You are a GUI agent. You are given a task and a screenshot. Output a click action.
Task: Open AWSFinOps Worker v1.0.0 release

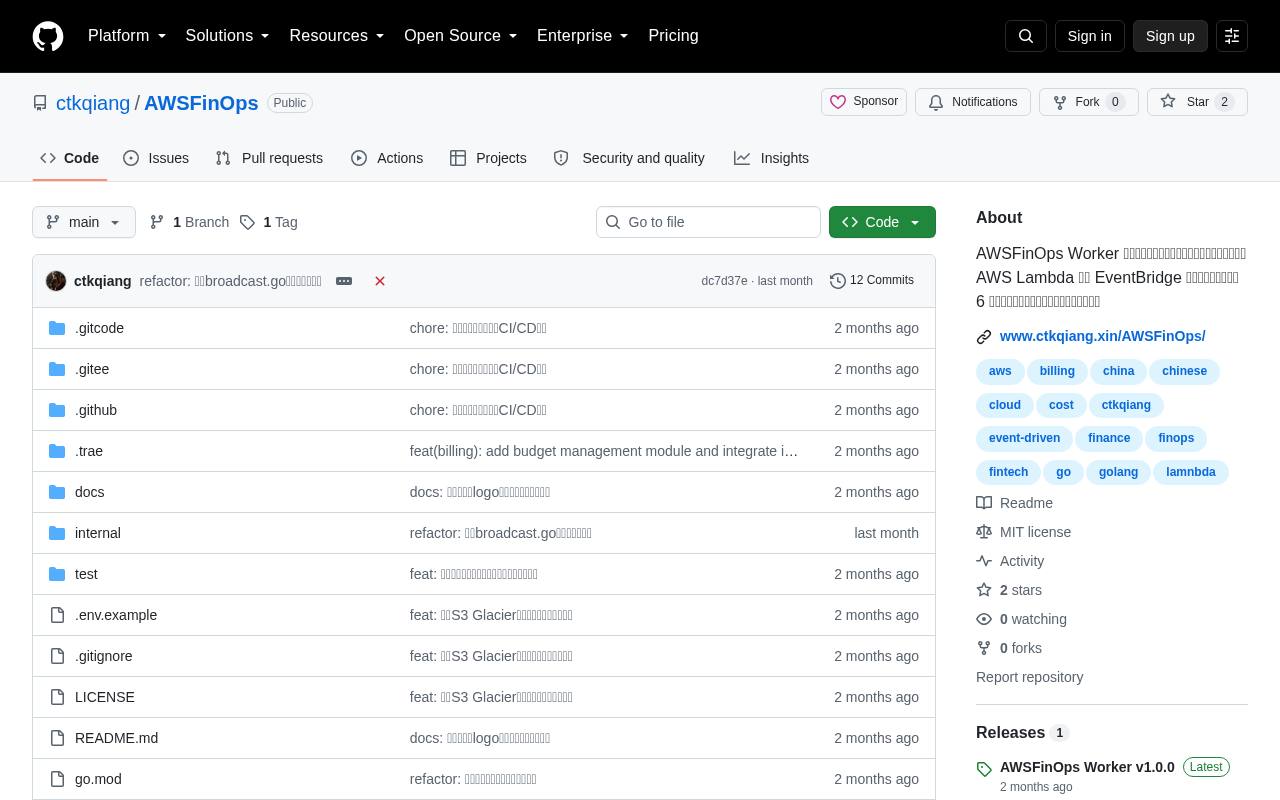click(x=1087, y=767)
